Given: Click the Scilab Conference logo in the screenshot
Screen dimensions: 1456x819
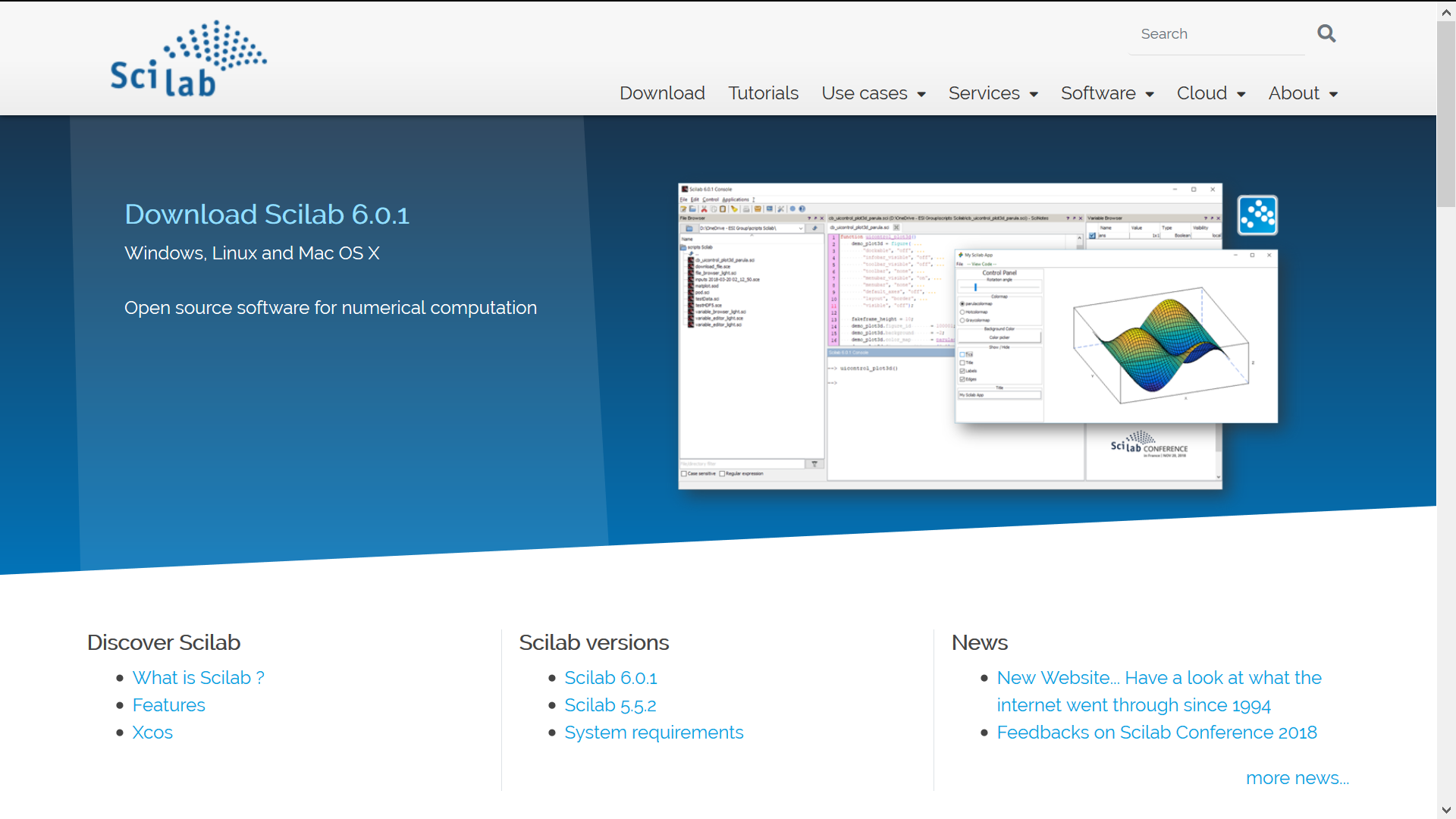Looking at the screenshot, I should (1149, 444).
